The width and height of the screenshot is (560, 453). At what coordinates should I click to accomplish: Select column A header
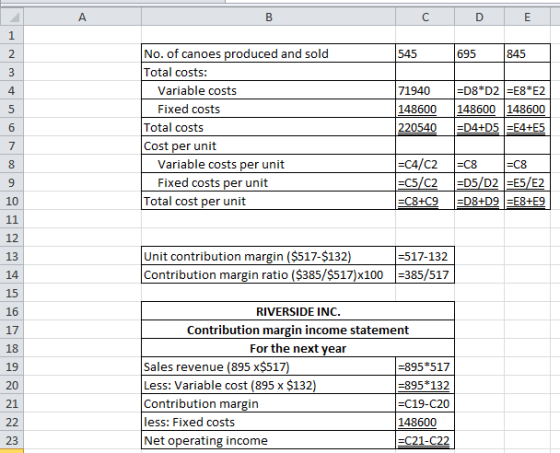tap(82, 17)
